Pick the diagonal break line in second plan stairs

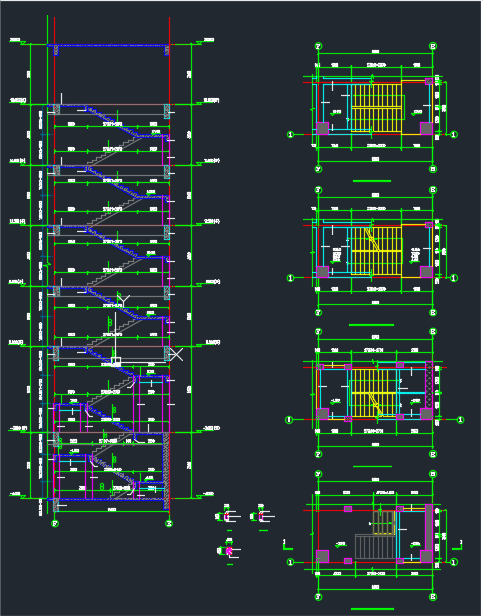(x=372, y=240)
